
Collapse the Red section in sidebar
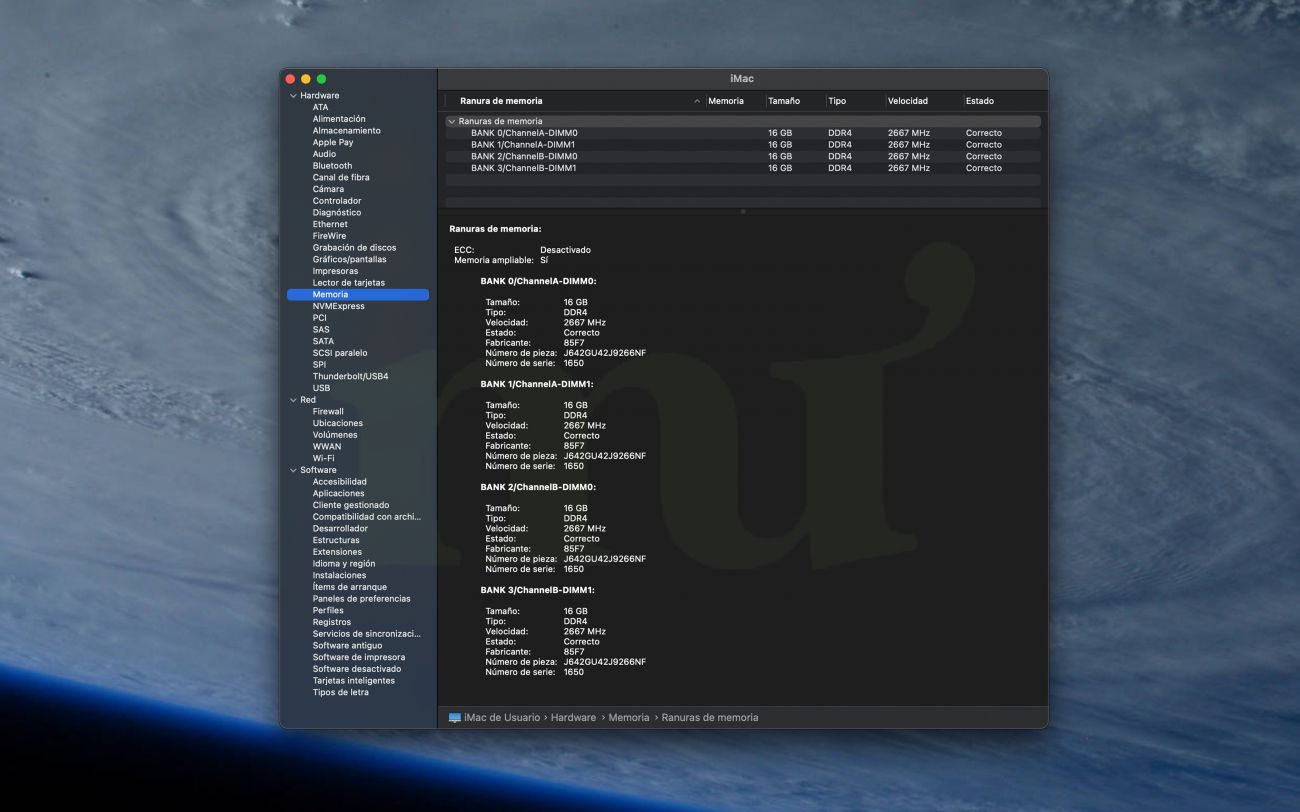293,400
